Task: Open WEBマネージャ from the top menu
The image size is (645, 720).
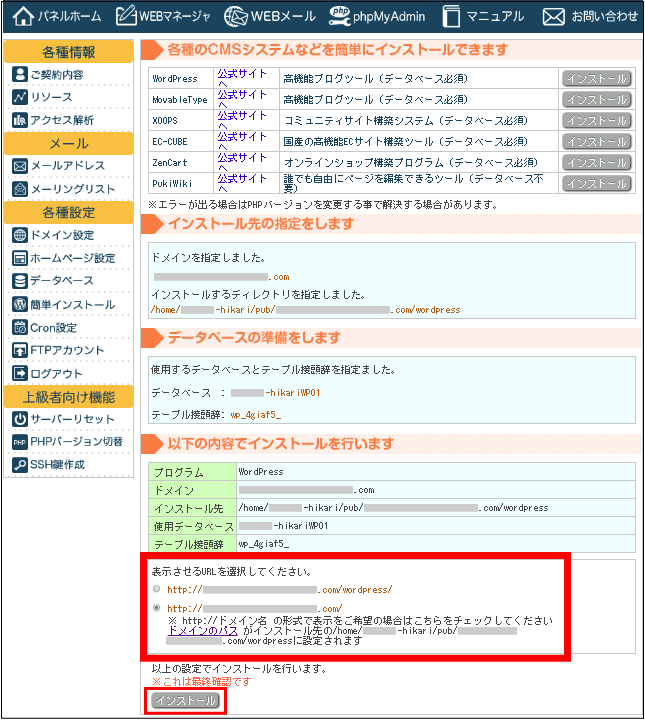Action: click(163, 17)
